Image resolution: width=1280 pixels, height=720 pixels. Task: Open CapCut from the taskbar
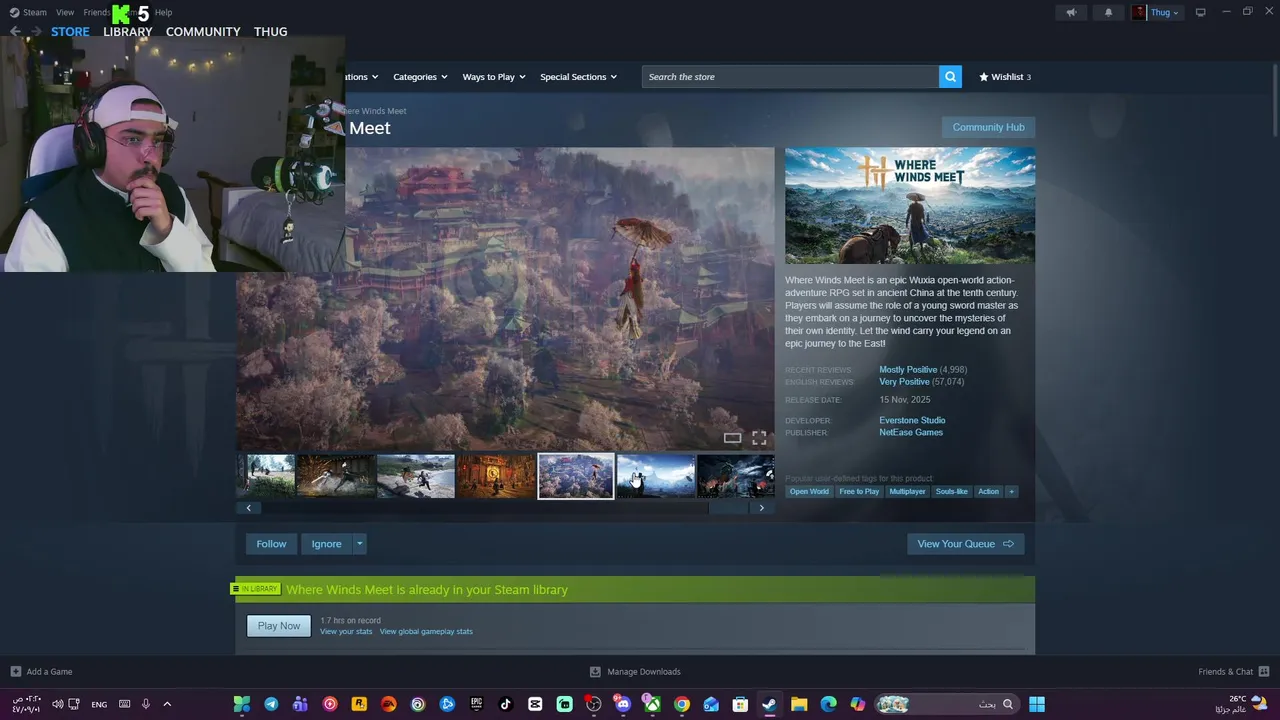tap(535, 704)
